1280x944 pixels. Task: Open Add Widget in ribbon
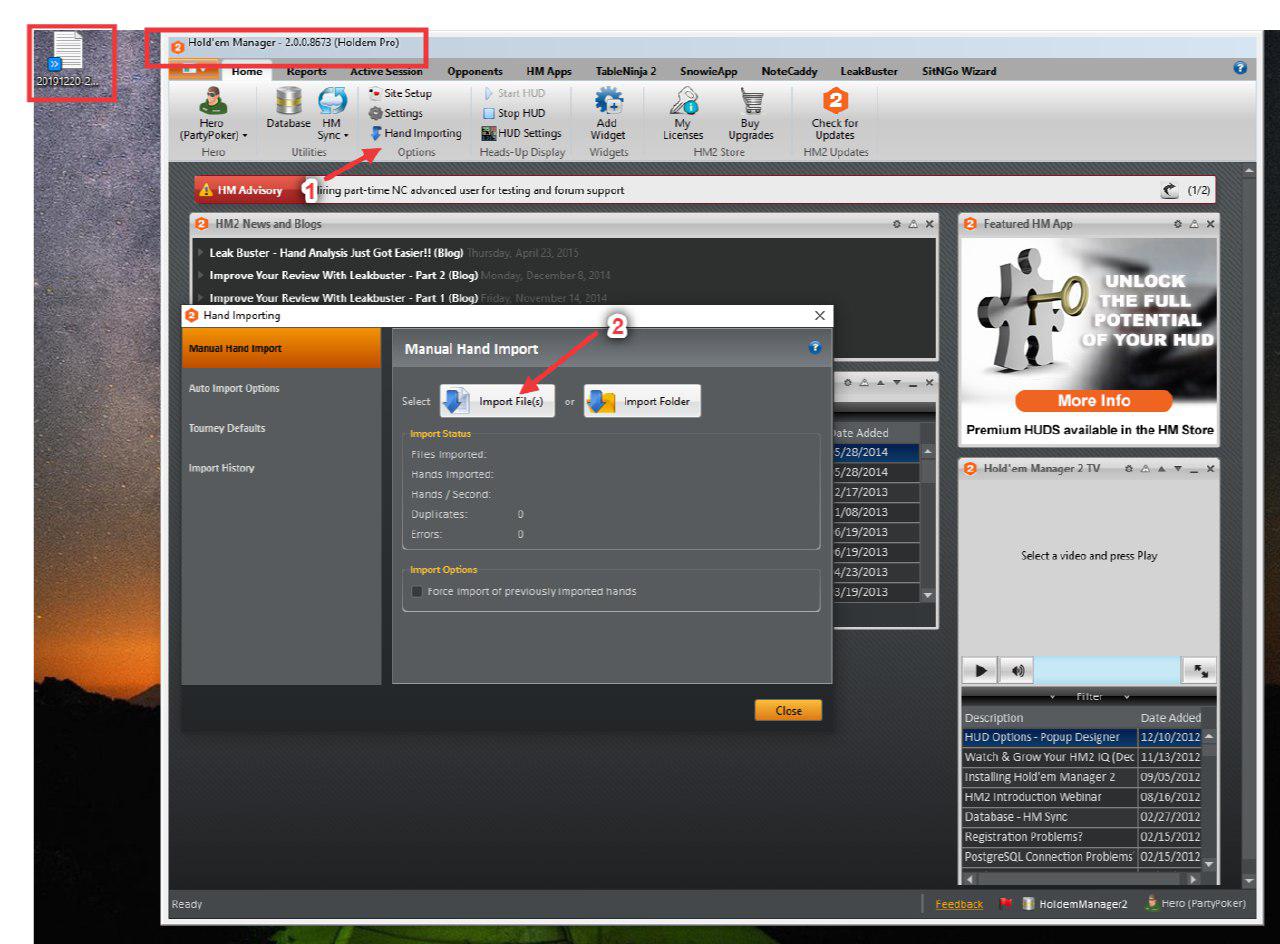click(607, 105)
